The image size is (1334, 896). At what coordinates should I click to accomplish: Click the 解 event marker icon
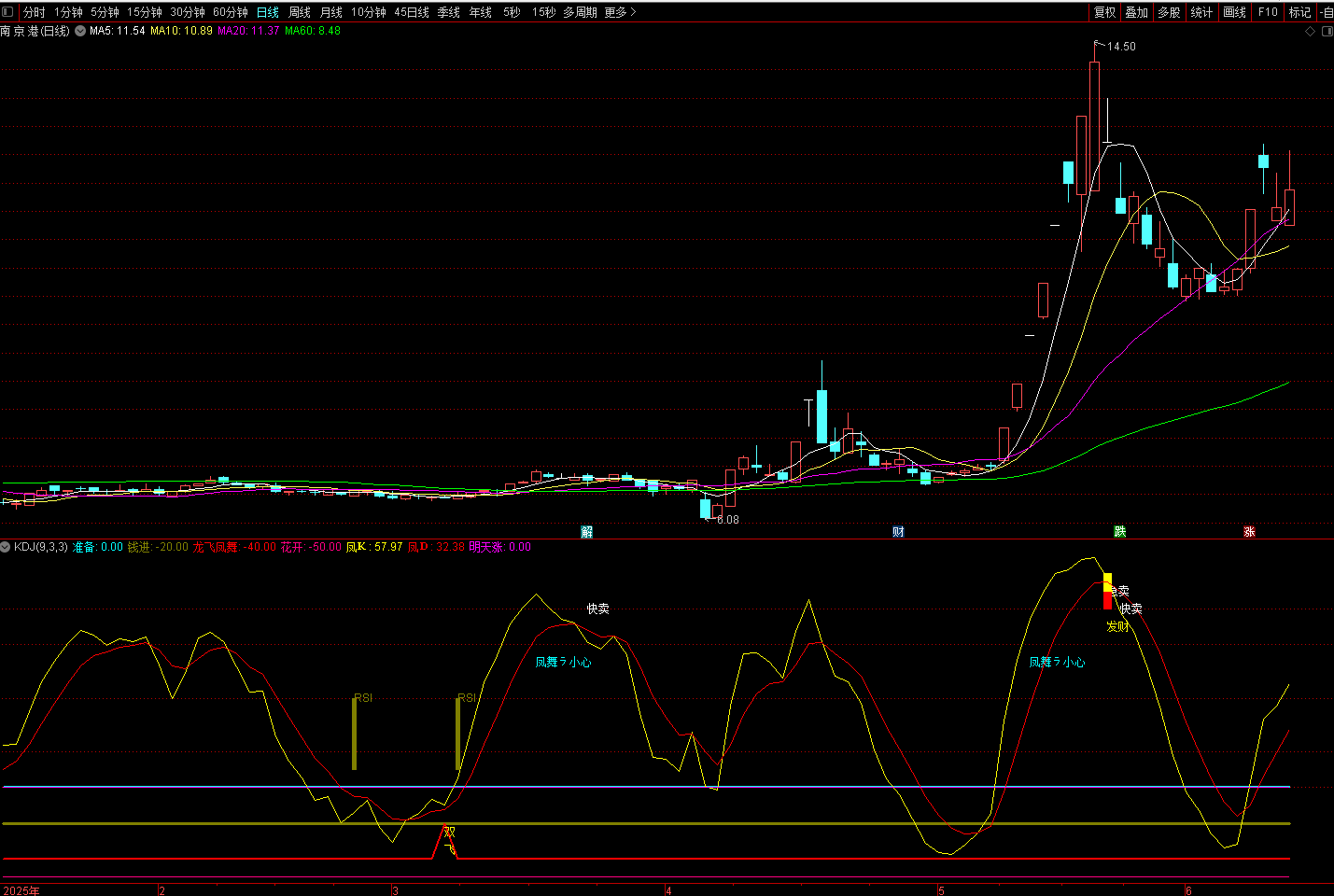[587, 532]
